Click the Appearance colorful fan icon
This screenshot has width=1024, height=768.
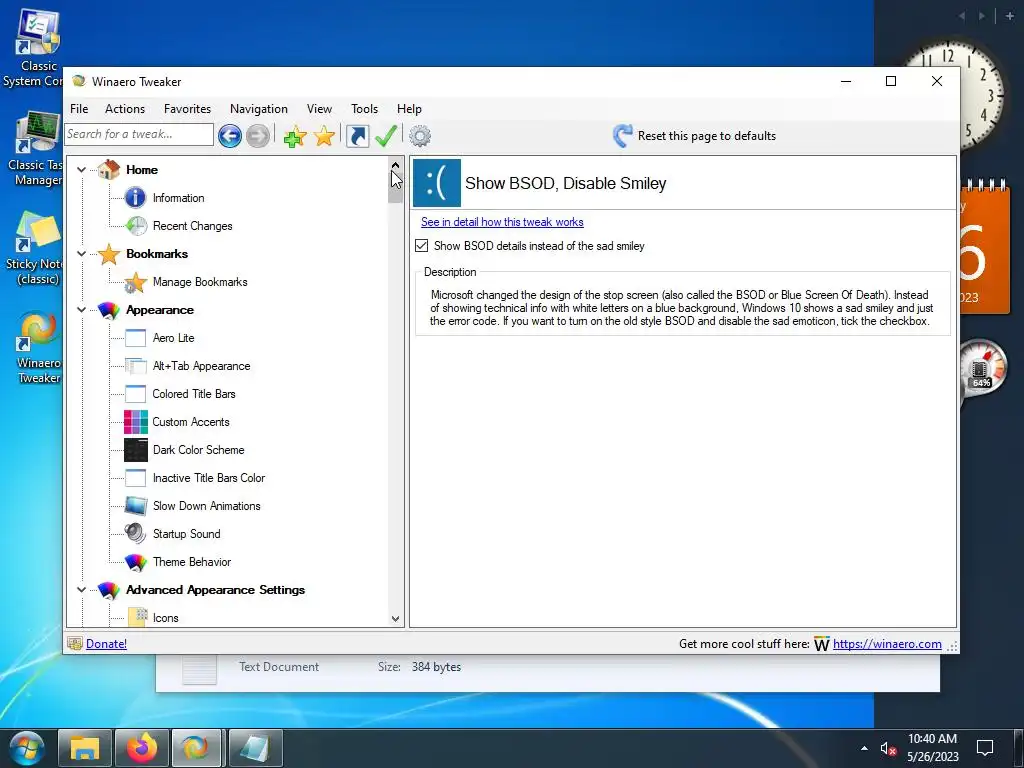pyautogui.click(x=109, y=310)
